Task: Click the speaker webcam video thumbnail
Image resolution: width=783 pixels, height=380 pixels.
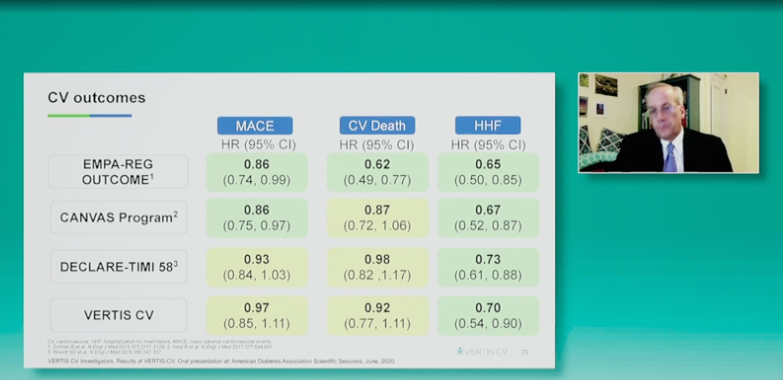Action: pyautogui.click(x=668, y=123)
